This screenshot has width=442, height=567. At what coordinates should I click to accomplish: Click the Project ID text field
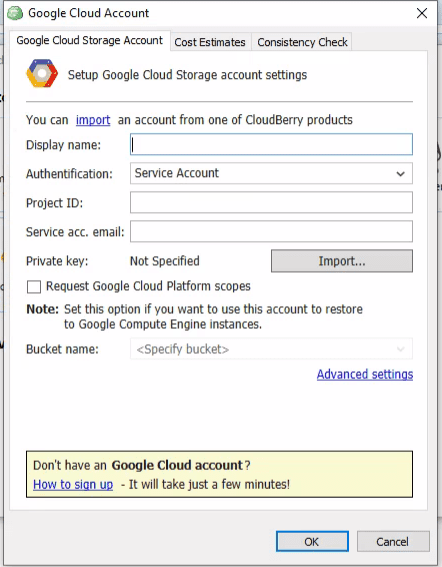coord(271,202)
